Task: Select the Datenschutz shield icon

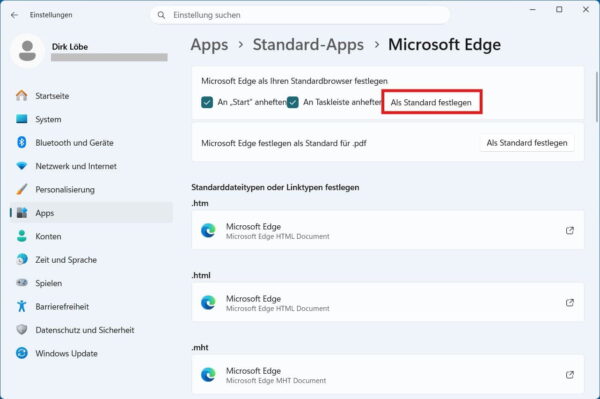Action: pos(22,329)
